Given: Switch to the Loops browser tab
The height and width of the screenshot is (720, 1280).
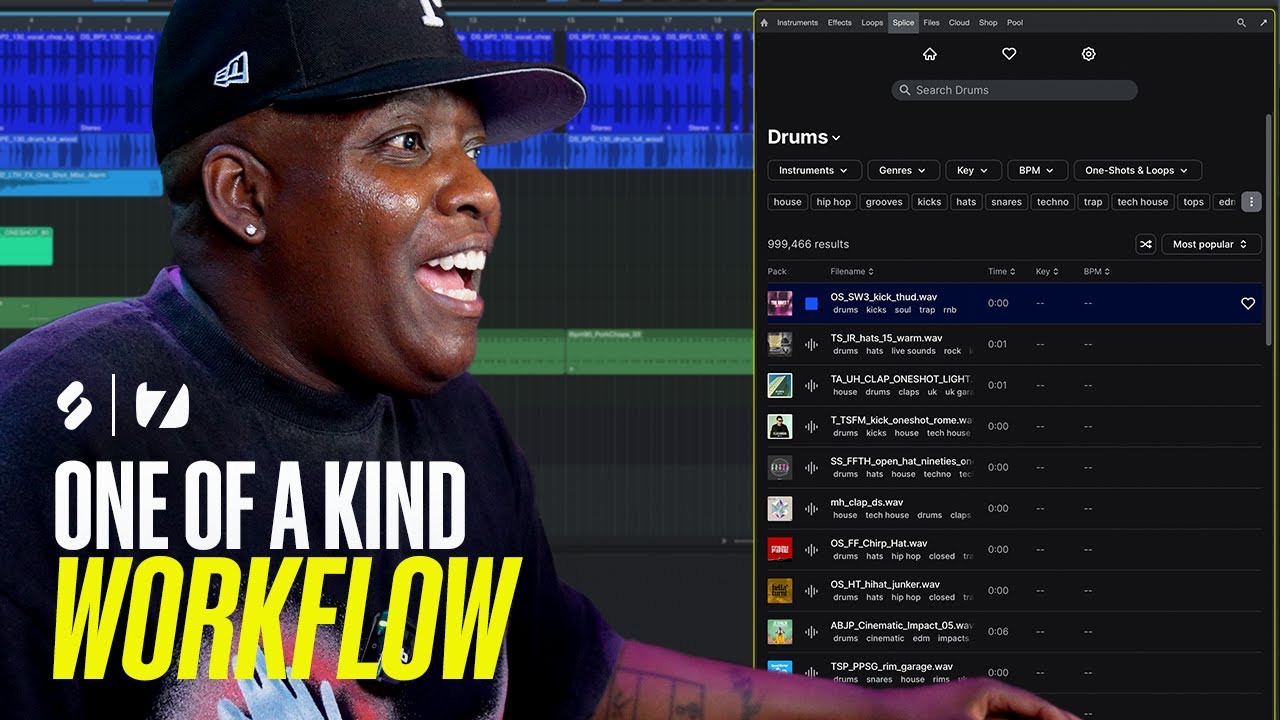Looking at the screenshot, I should (x=872, y=22).
